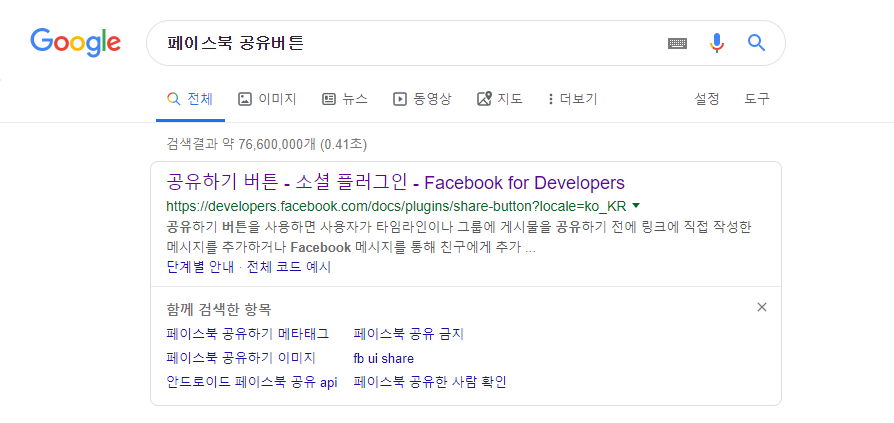The image size is (894, 423).
Task: Search 페이스북 공유하기 메타태그
Action: click(247, 334)
